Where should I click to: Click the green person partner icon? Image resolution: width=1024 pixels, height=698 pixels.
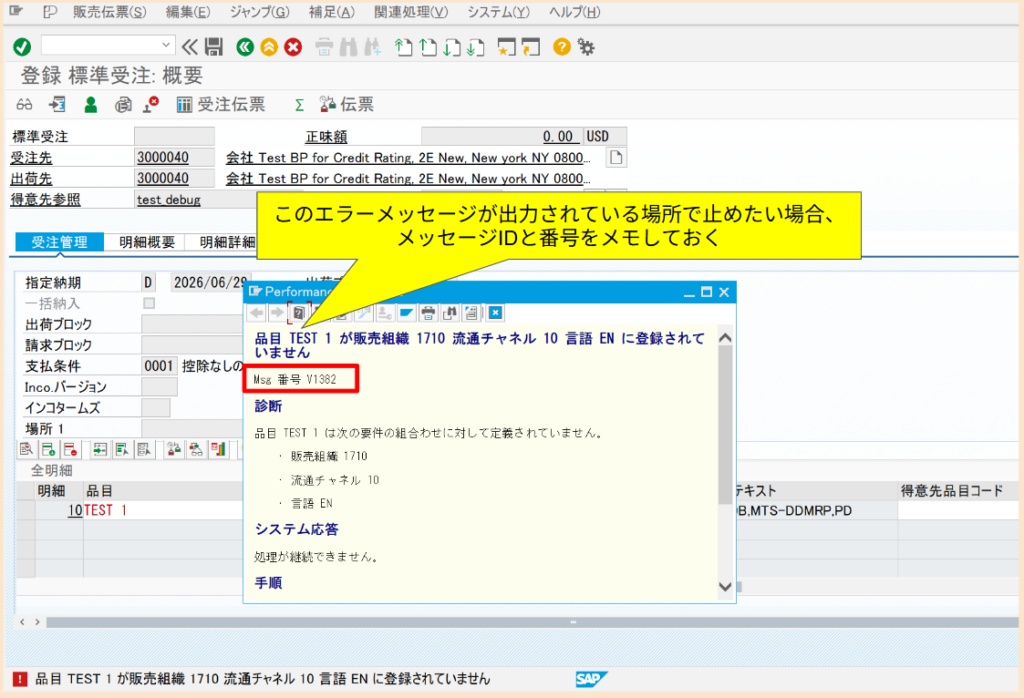coord(91,104)
